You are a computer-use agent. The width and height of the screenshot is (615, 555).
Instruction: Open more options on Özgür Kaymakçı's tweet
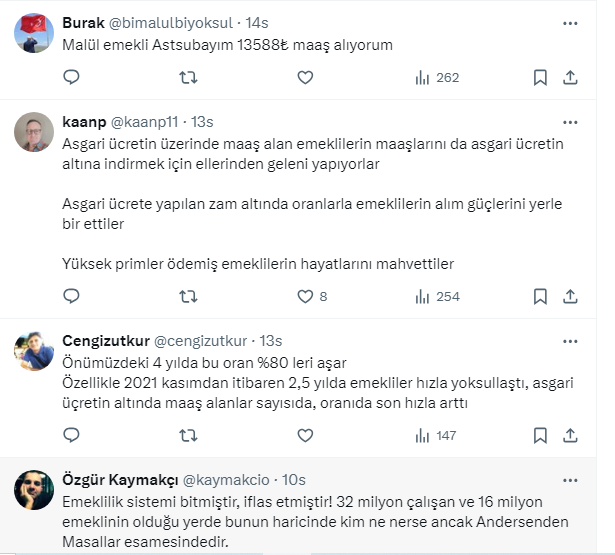click(569, 480)
